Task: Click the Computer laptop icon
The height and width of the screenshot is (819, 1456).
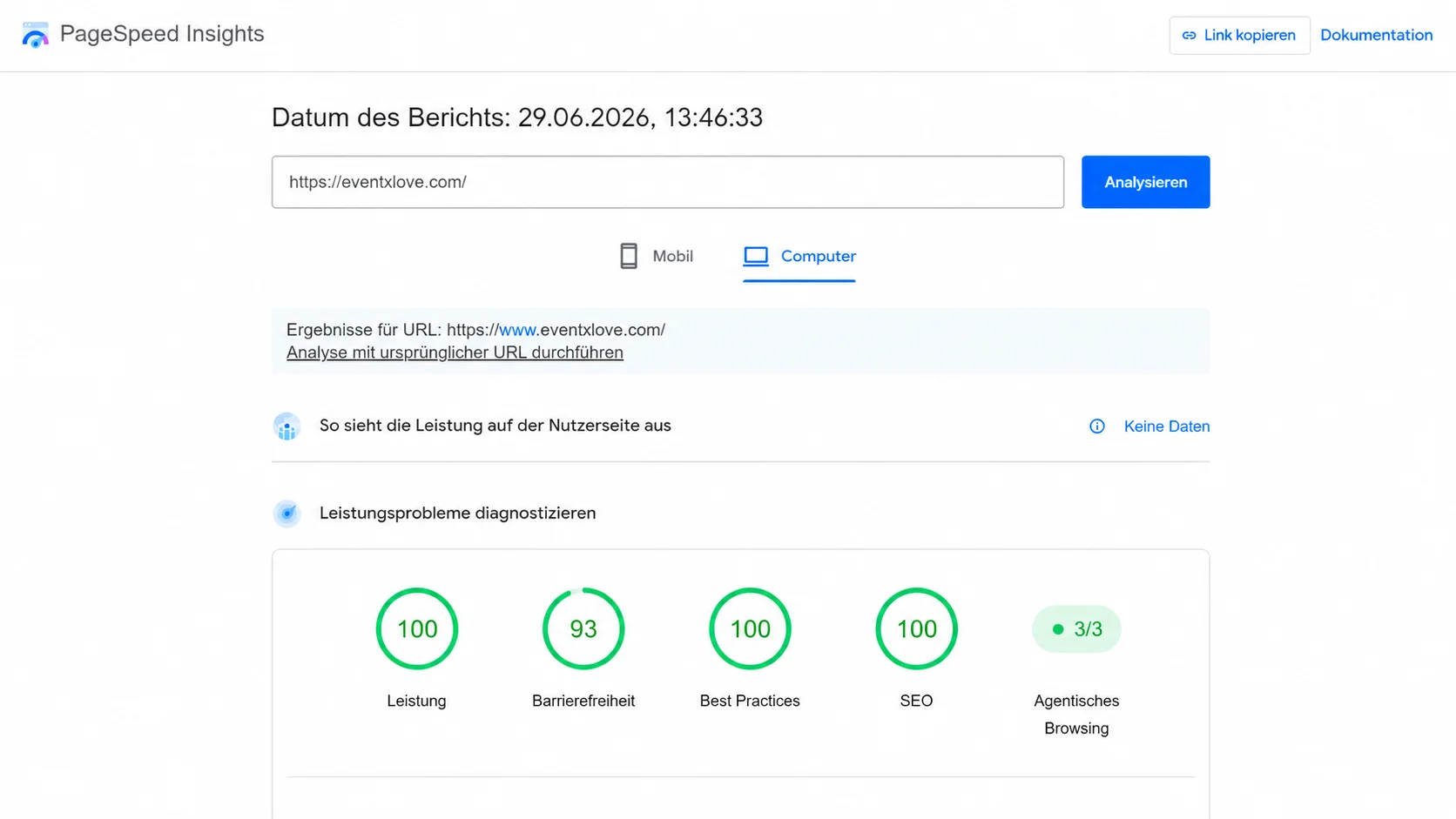Action: [756, 256]
